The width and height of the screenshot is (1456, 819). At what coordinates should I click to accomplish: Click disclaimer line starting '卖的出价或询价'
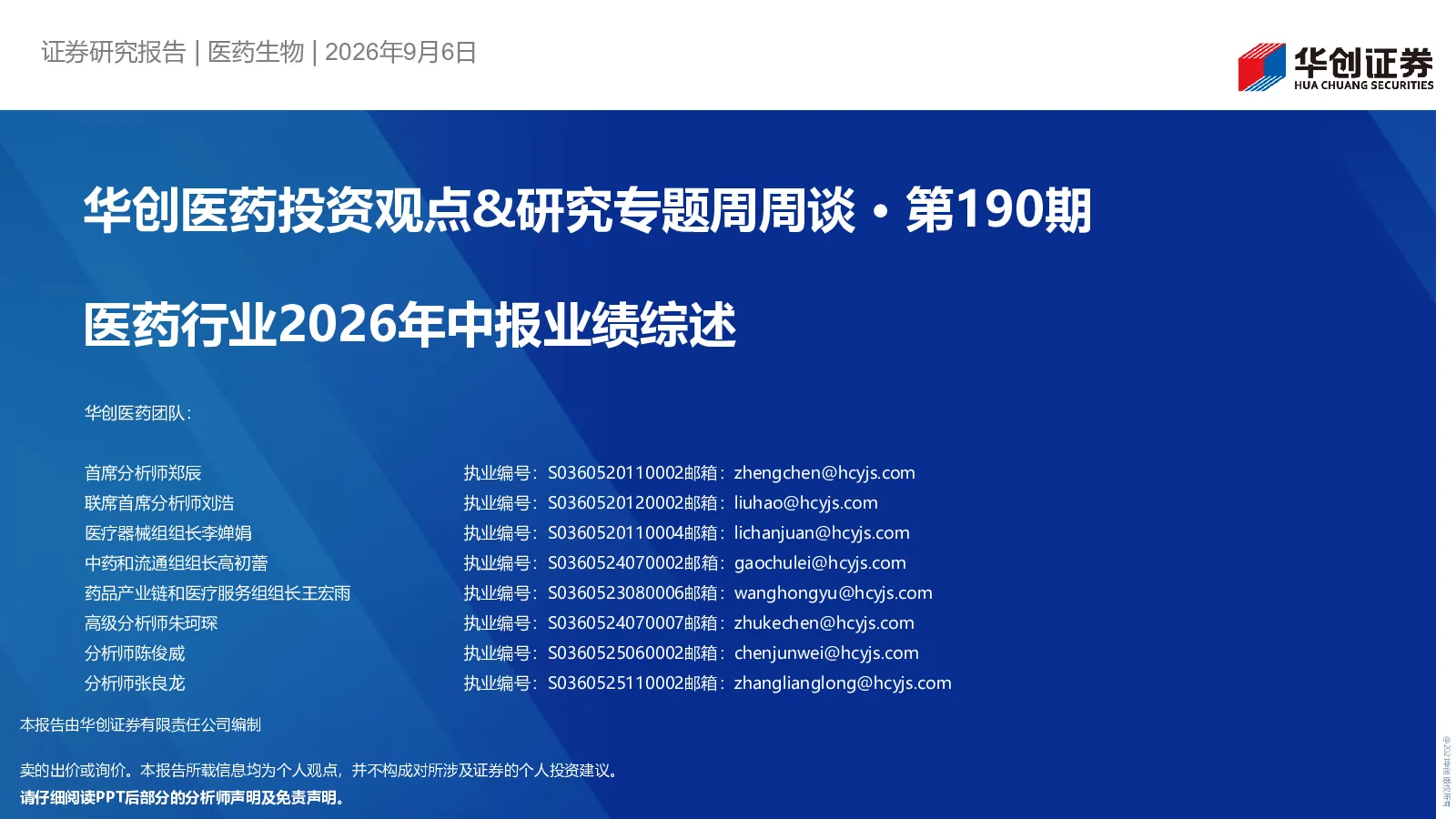click(x=321, y=771)
